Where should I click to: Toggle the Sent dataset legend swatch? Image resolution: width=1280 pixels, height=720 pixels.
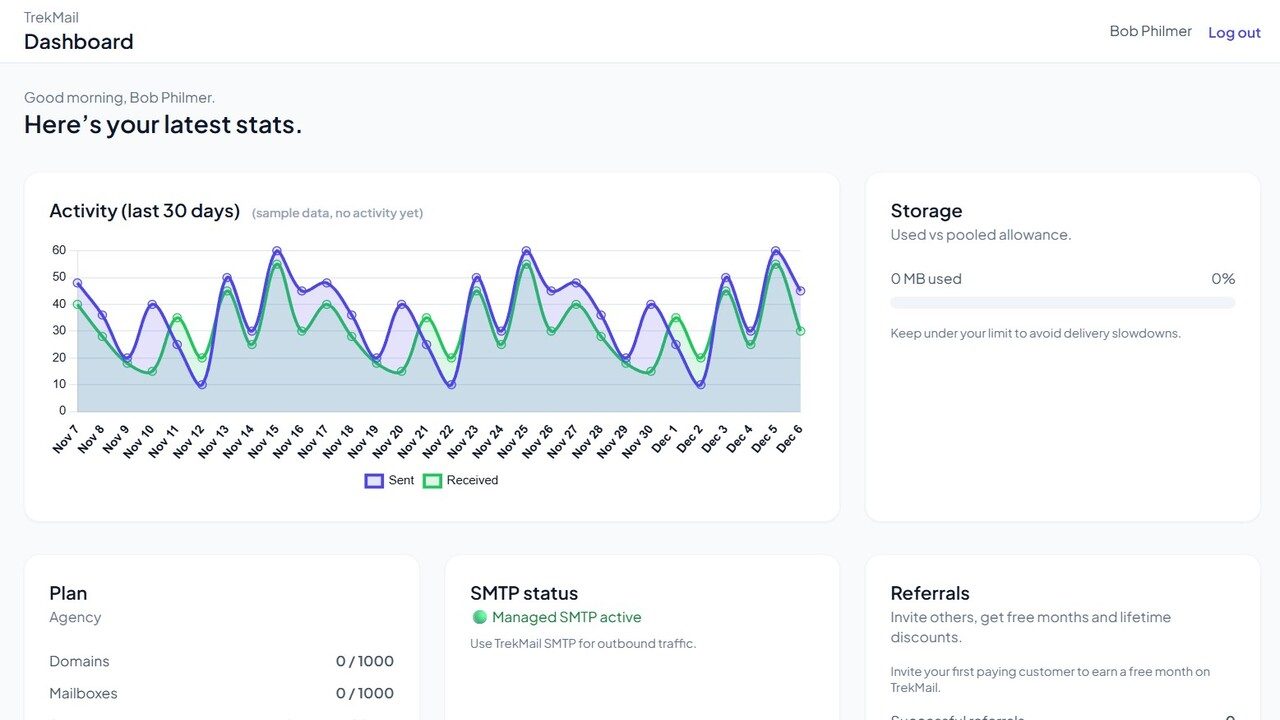(374, 481)
